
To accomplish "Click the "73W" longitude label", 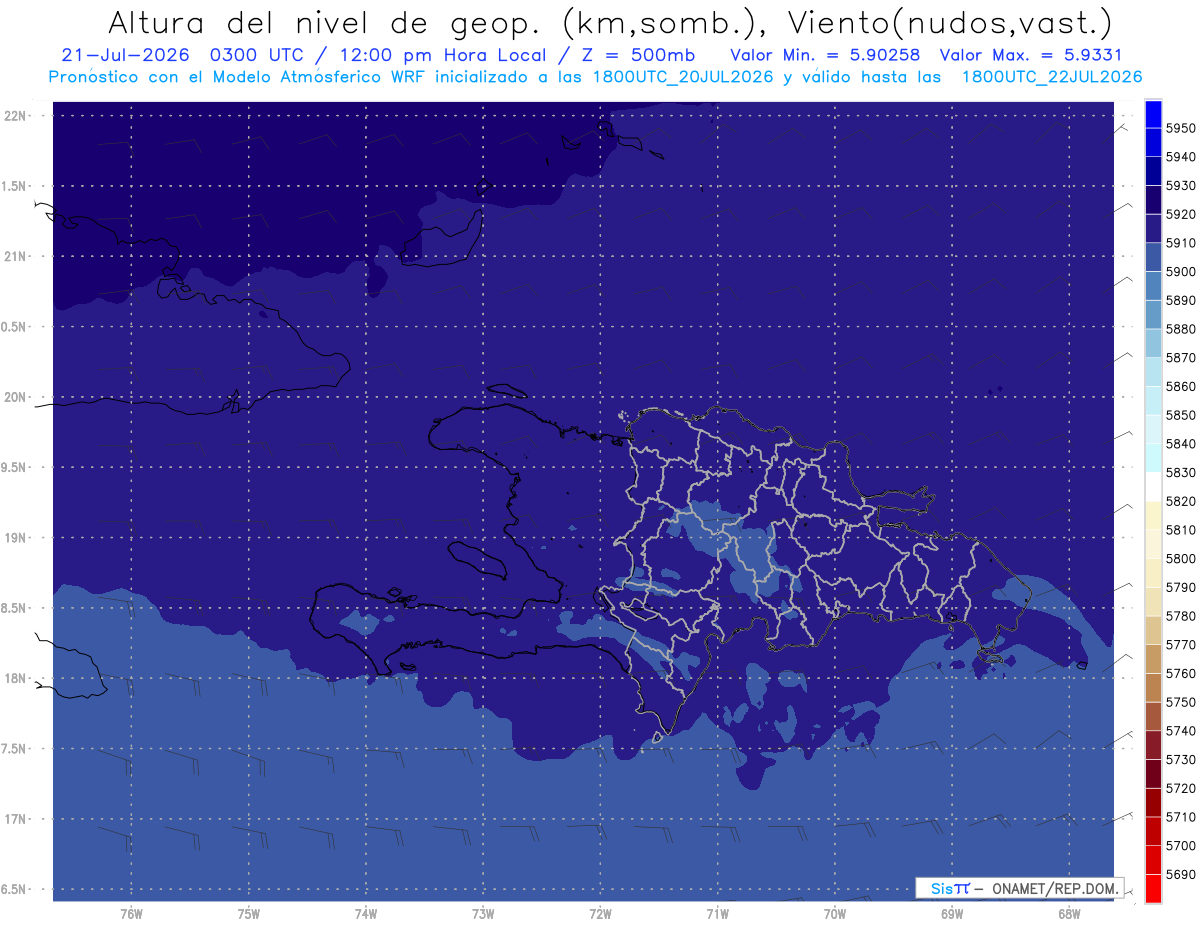I will (x=483, y=913).
